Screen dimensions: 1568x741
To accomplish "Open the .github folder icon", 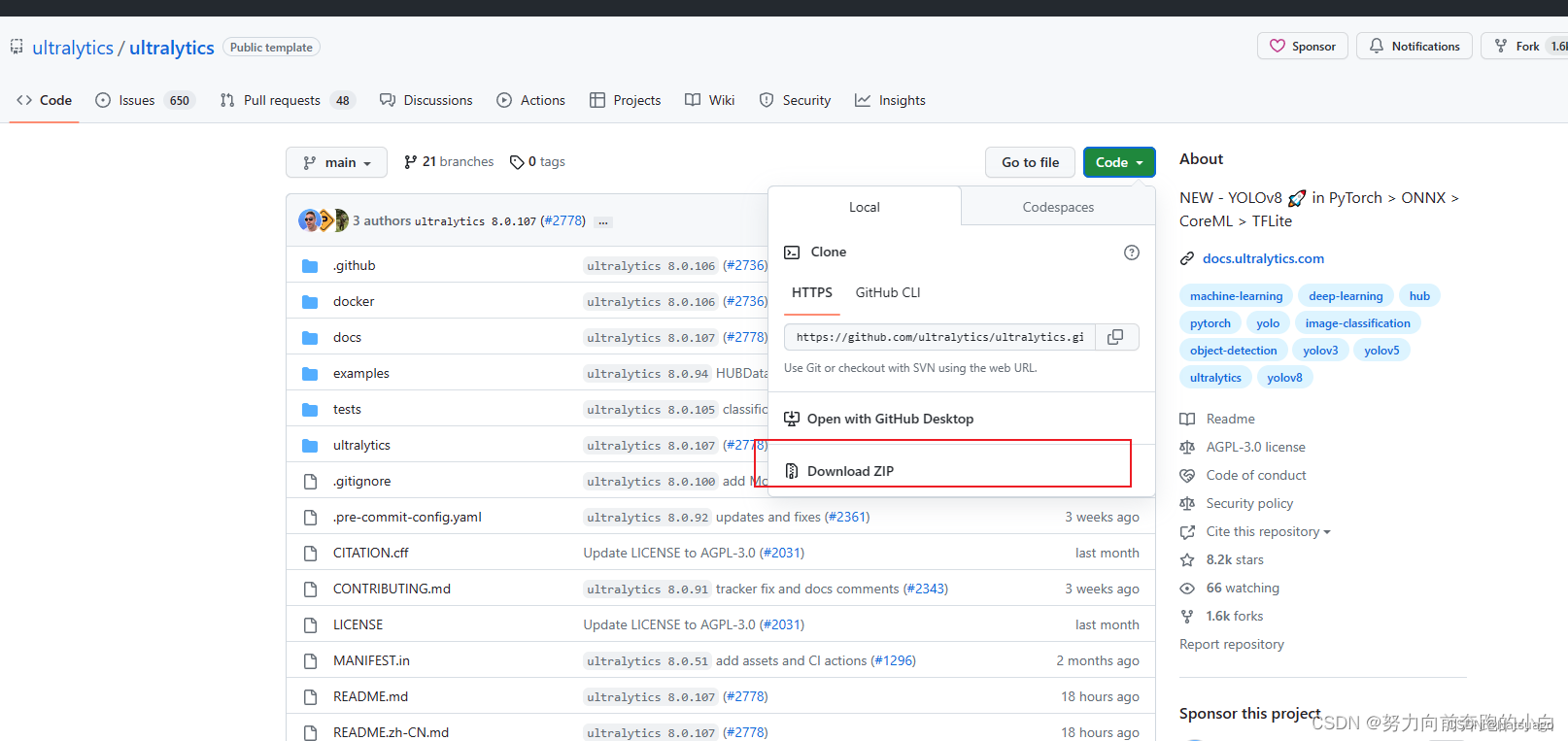I will 310,266.
